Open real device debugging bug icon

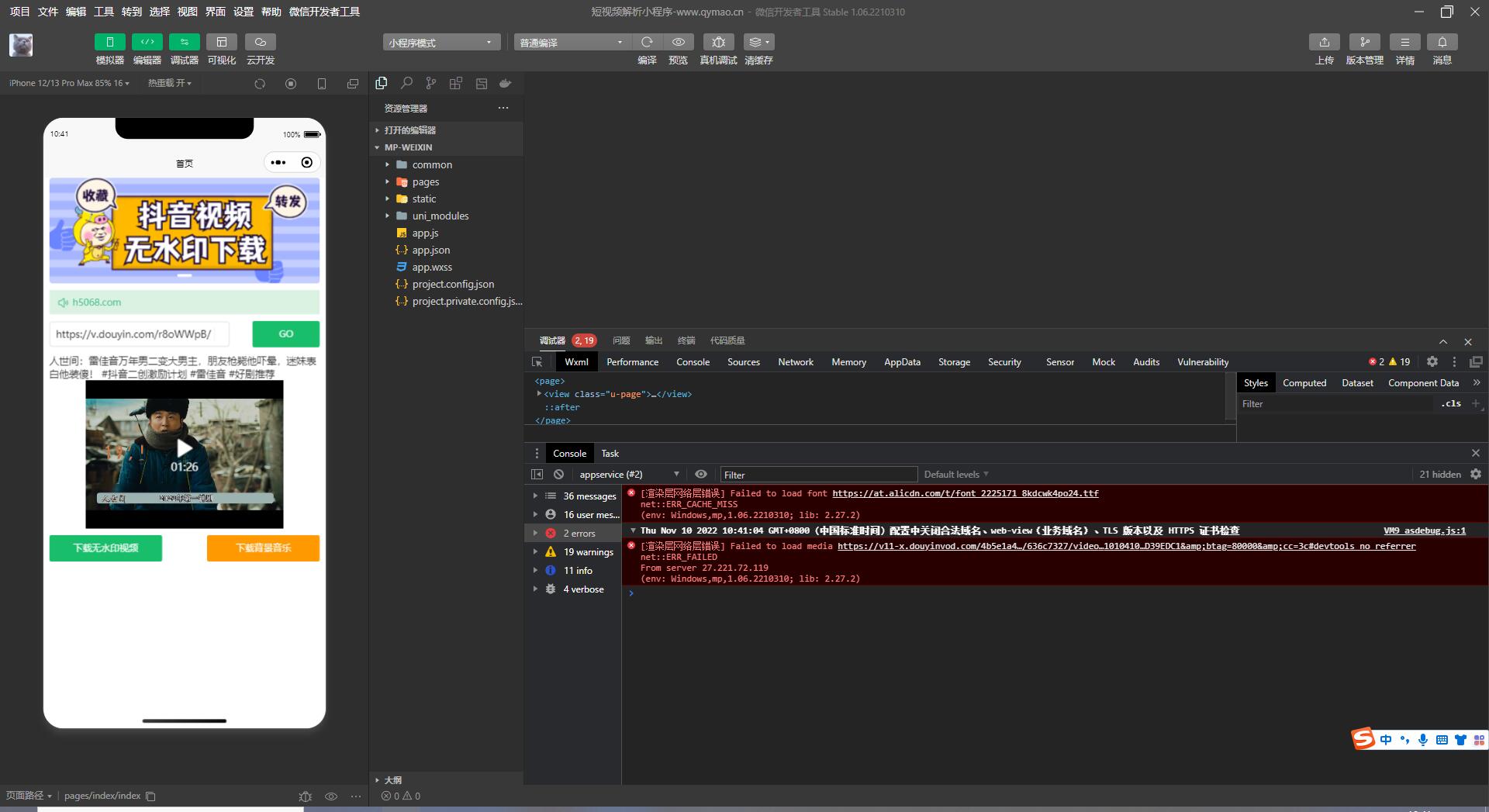(x=718, y=42)
